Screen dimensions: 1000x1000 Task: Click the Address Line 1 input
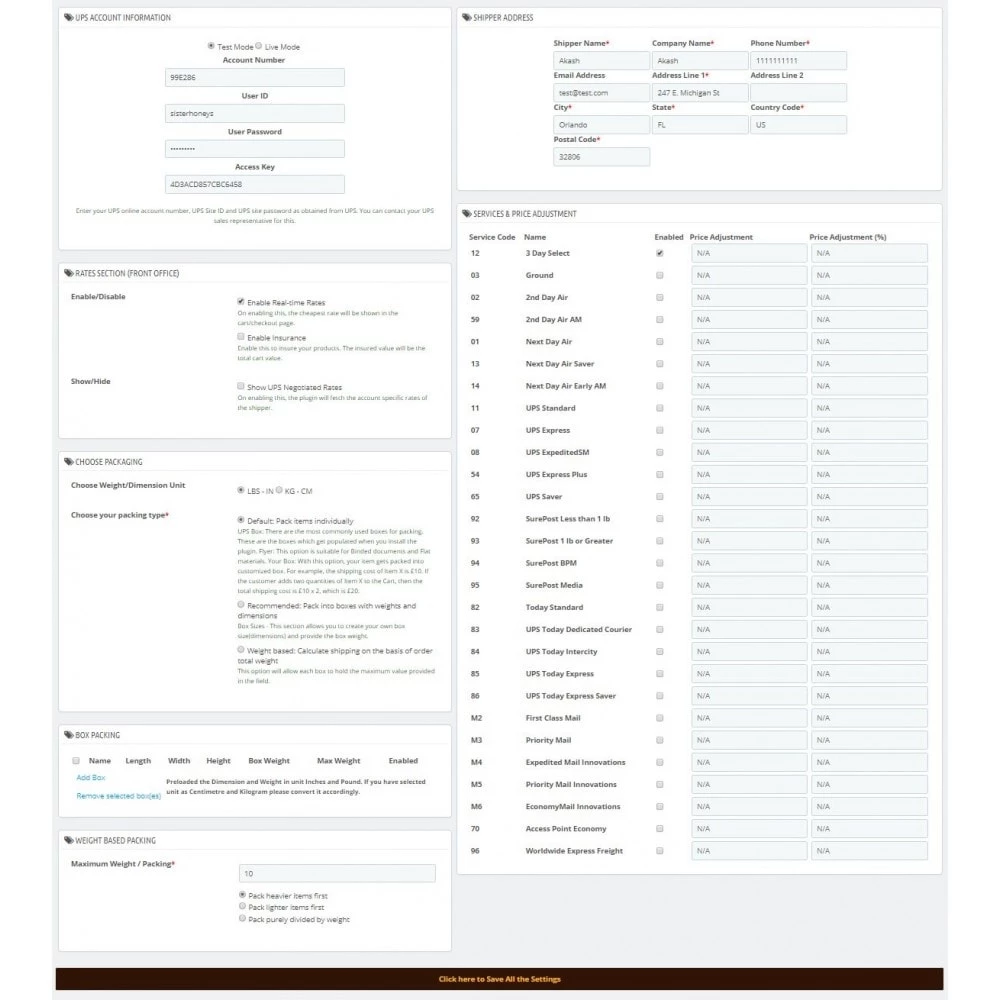700,92
